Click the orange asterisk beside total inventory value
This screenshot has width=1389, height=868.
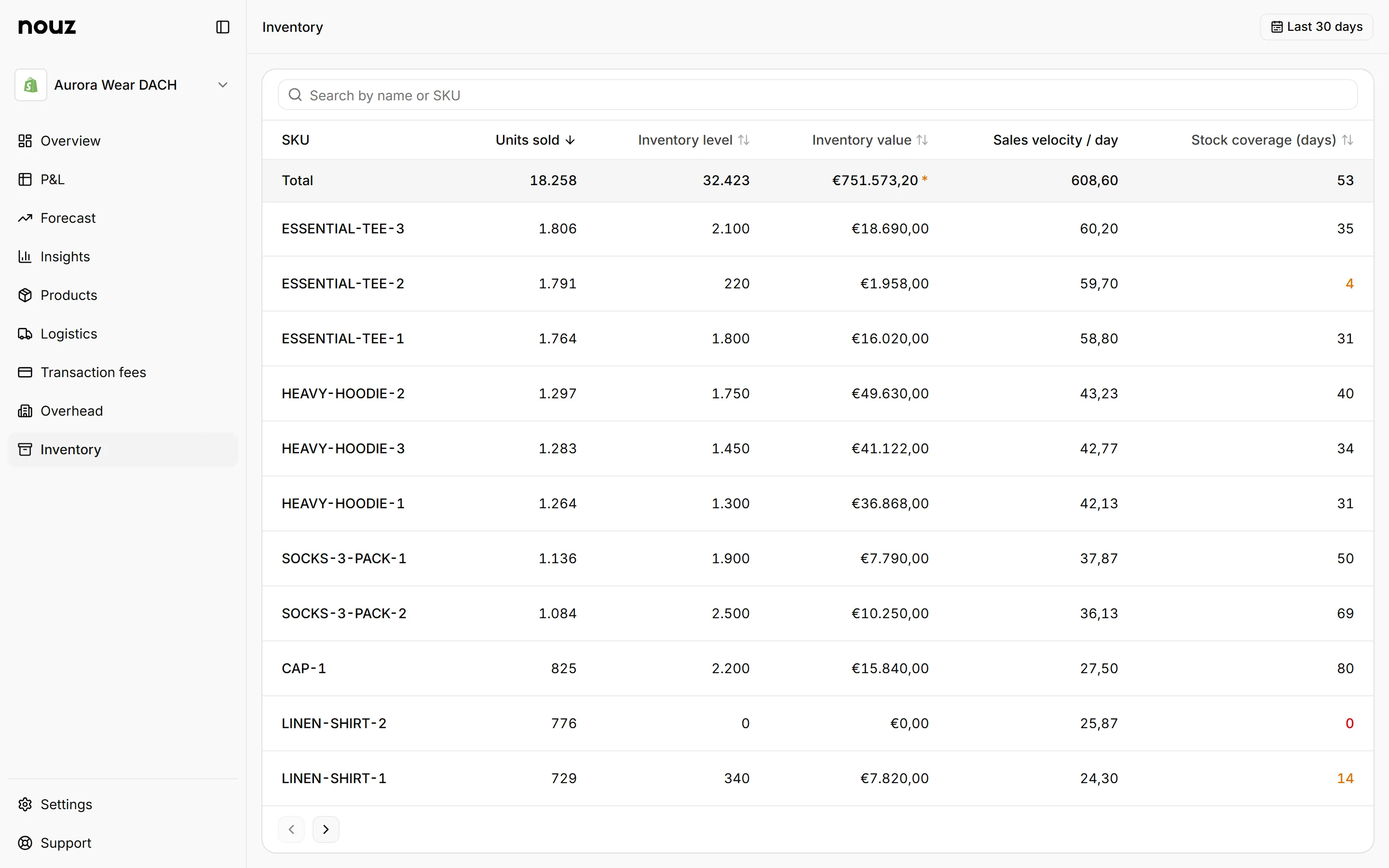click(925, 179)
